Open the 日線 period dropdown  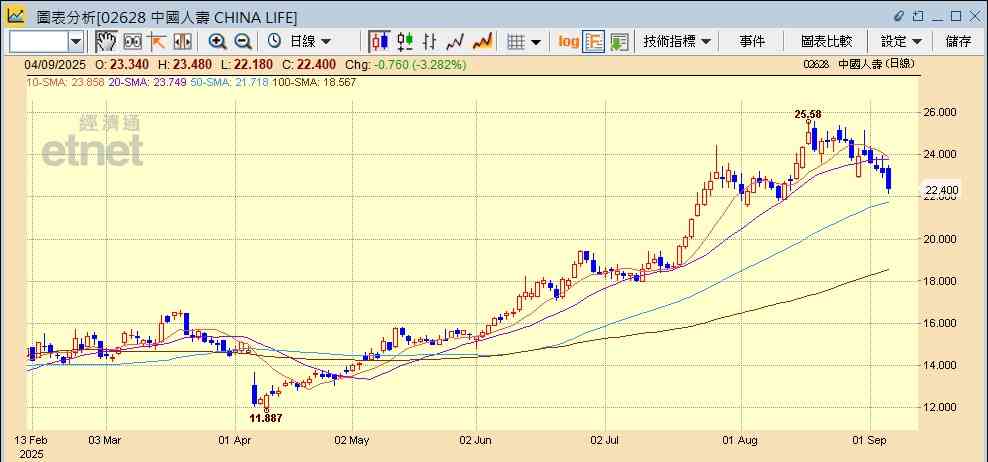309,42
